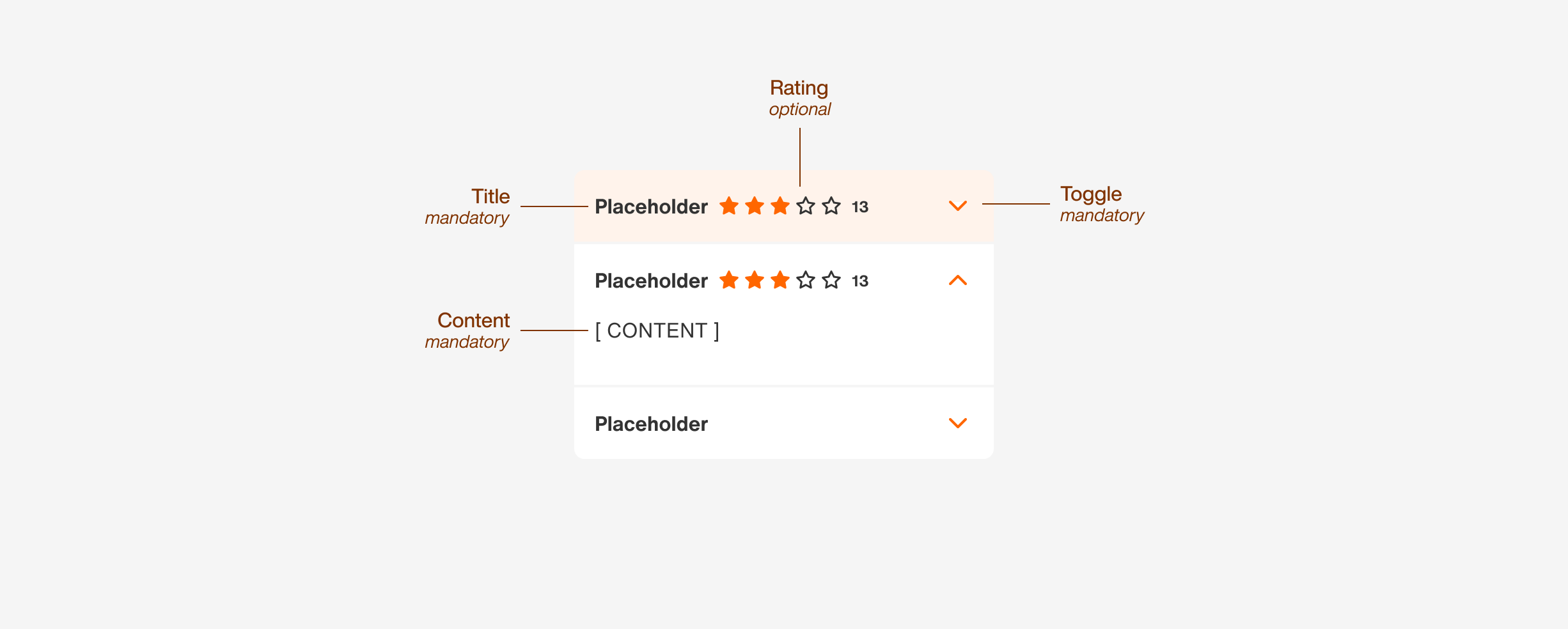The width and height of the screenshot is (1568, 629).
Task: Click the fifth star, empty, in the expanded middle row
Action: tap(831, 280)
